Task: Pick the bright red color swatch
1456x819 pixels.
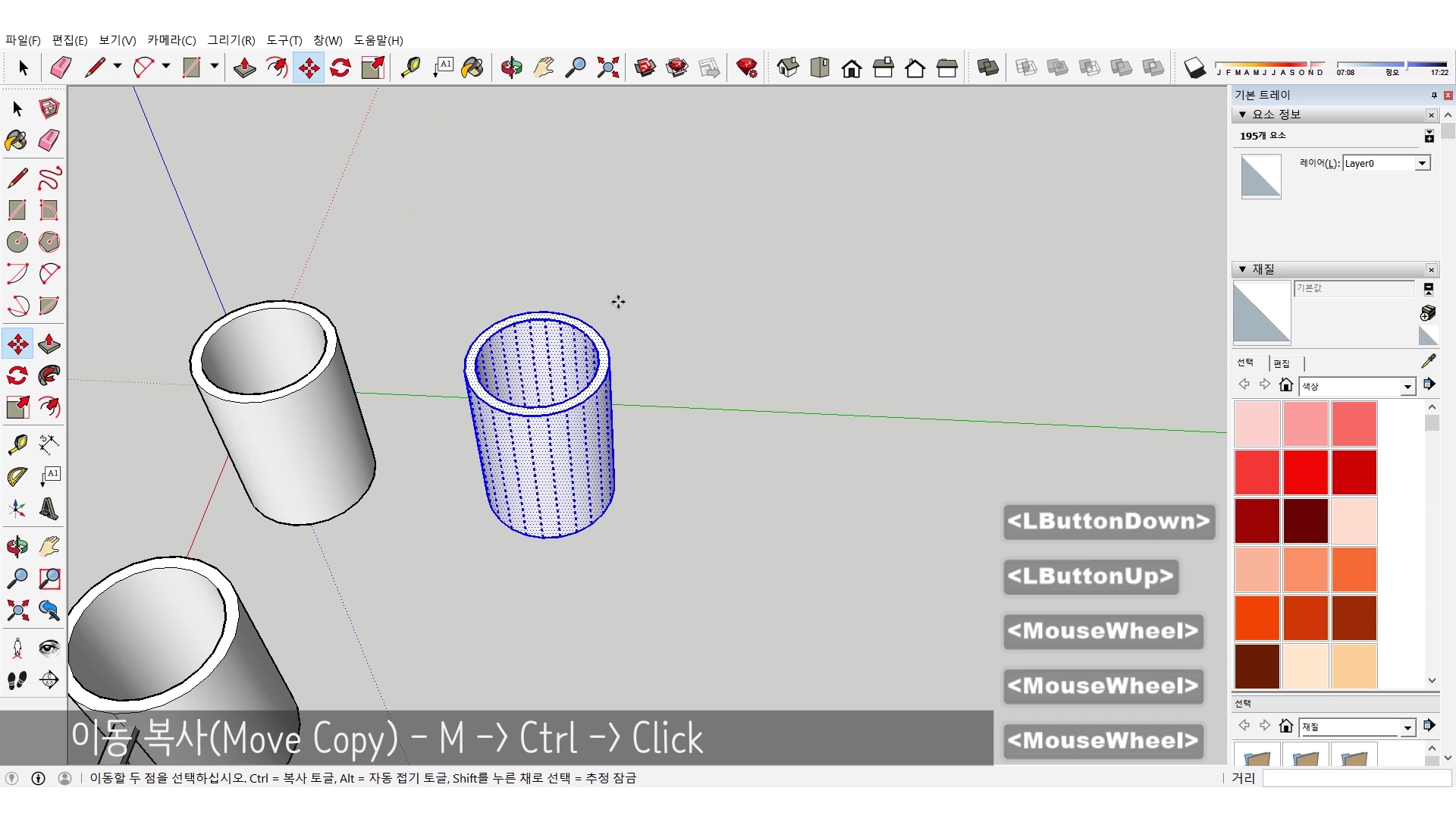Action: pos(1305,472)
